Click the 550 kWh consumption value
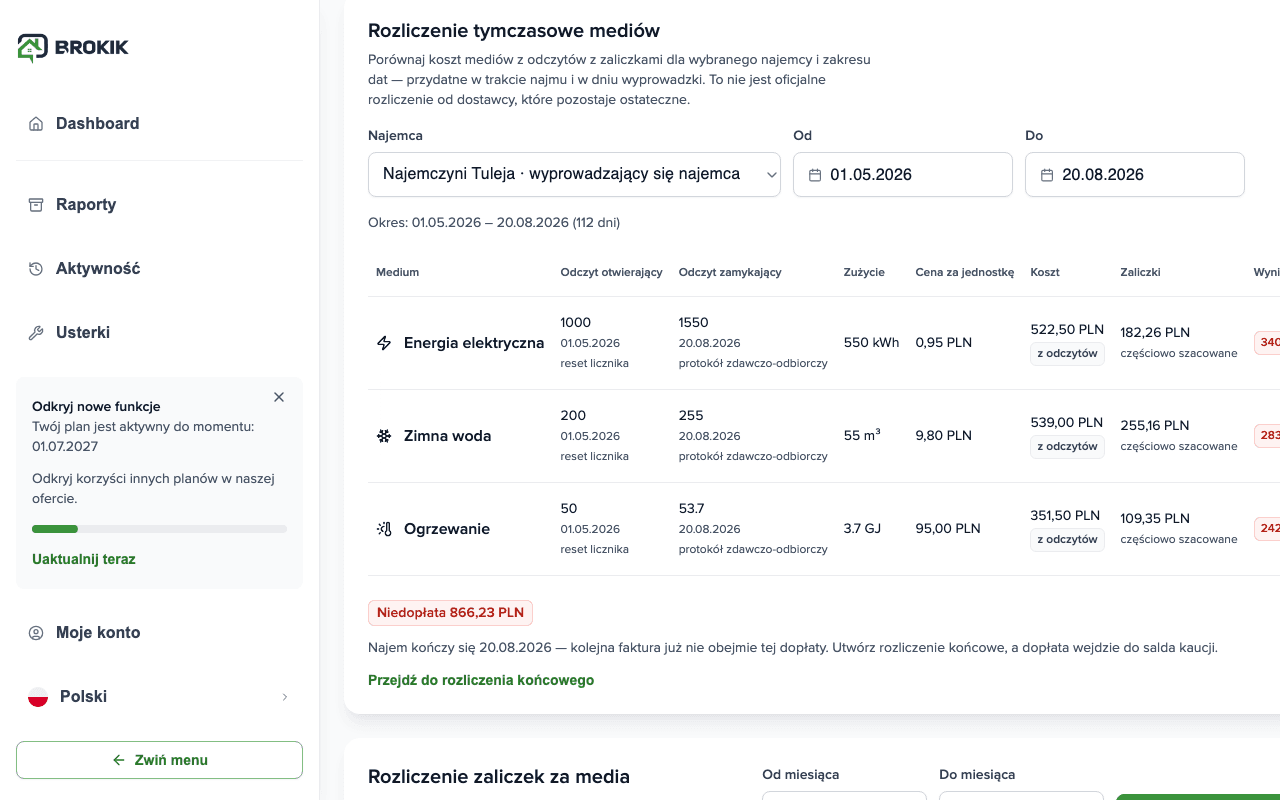Image resolution: width=1280 pixels, height=800 pixels. (x=871, y=342)
